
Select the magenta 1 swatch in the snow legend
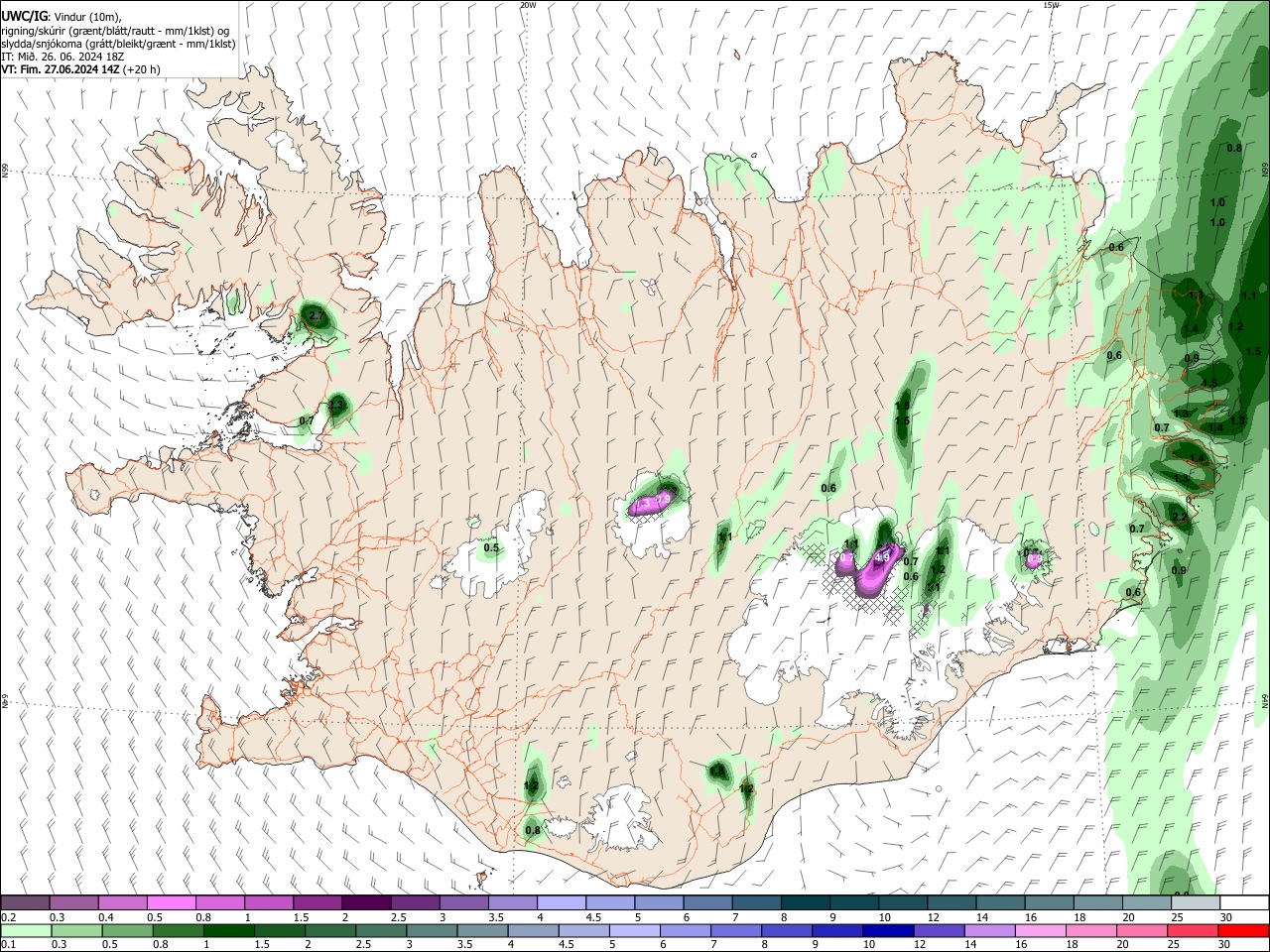pos(268,903)
